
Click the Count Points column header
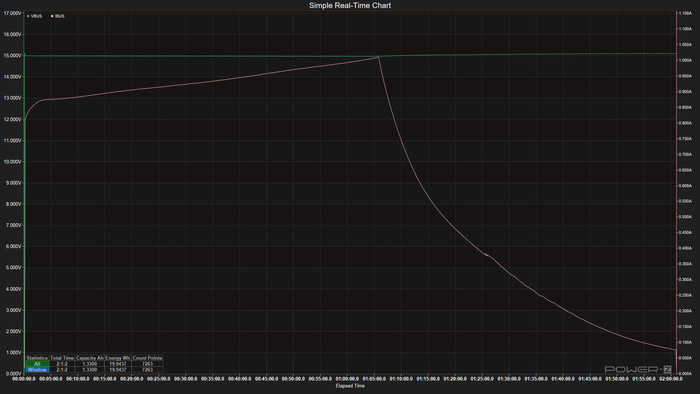pos(147,358)
